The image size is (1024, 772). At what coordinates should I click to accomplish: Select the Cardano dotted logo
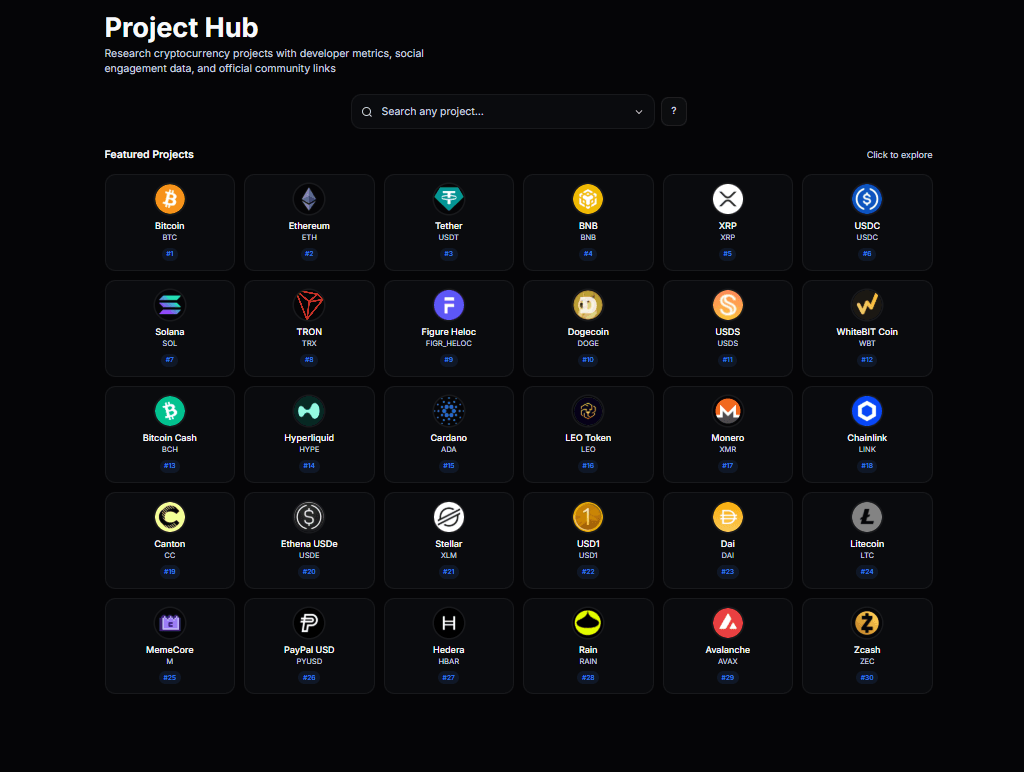pos(449,411)
